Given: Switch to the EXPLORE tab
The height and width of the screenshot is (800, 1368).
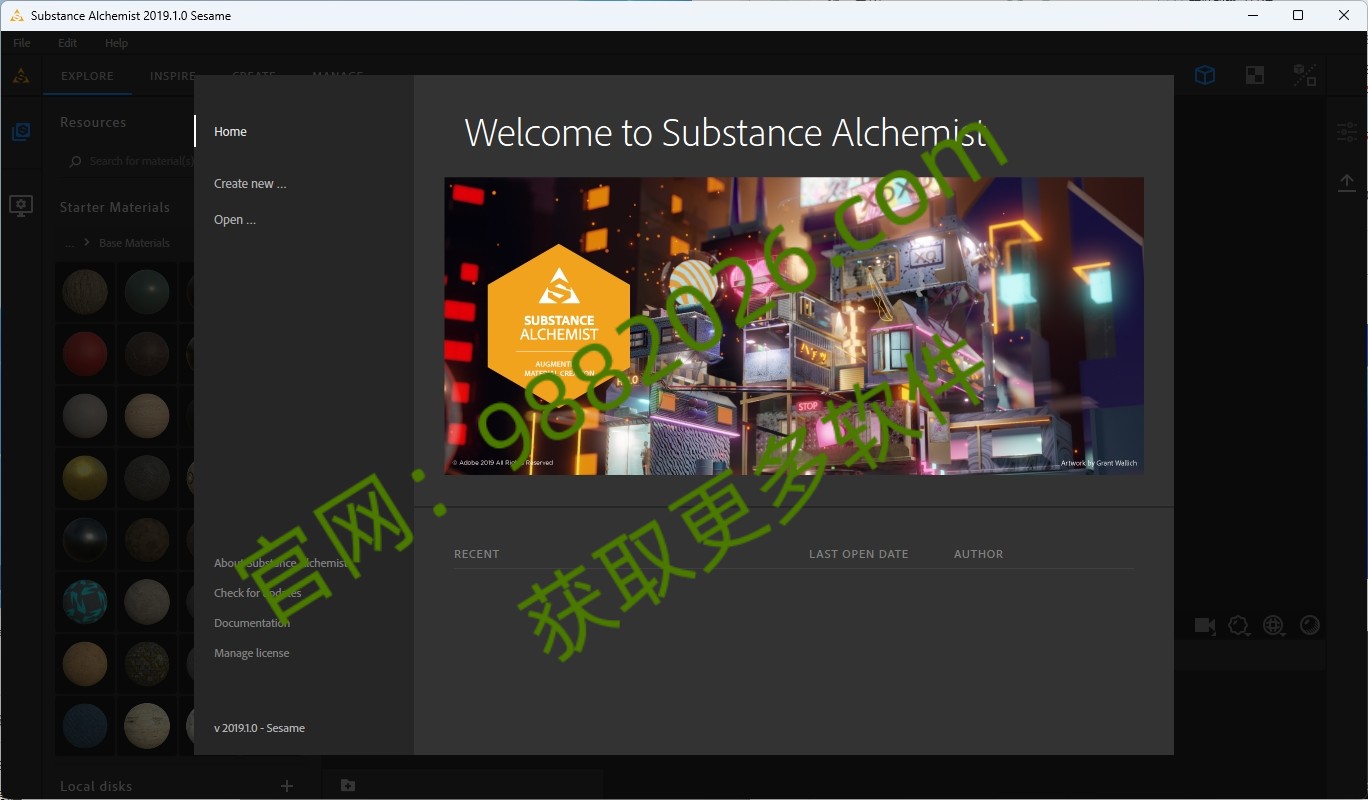Looking at the screenshot, I should pos(87,76).
